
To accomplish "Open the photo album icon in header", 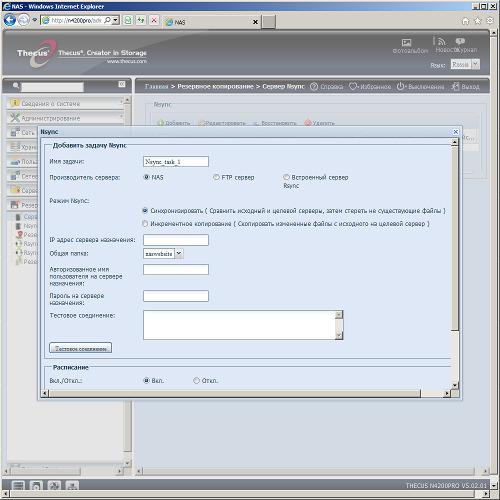I will tap(406, 42).
